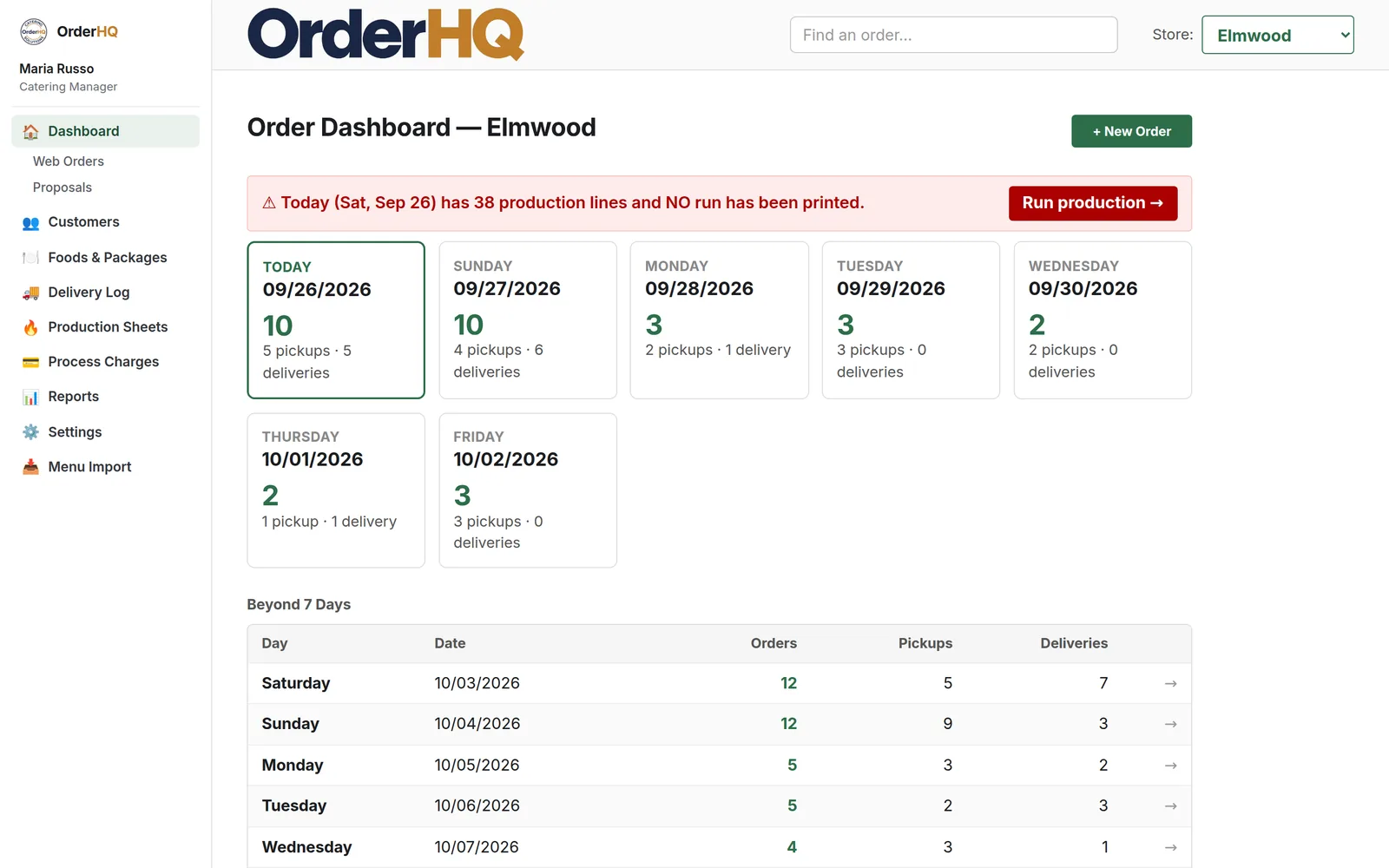The width and height of the screenshot is (1389, 868).
Task: Select the Today 09/26/2026 card
Action: click(x=336, y=320)
